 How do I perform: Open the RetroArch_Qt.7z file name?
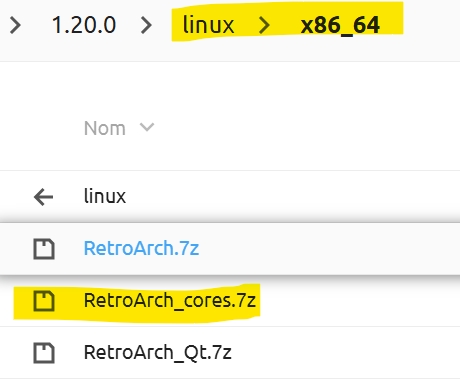[x=158, y=353]
